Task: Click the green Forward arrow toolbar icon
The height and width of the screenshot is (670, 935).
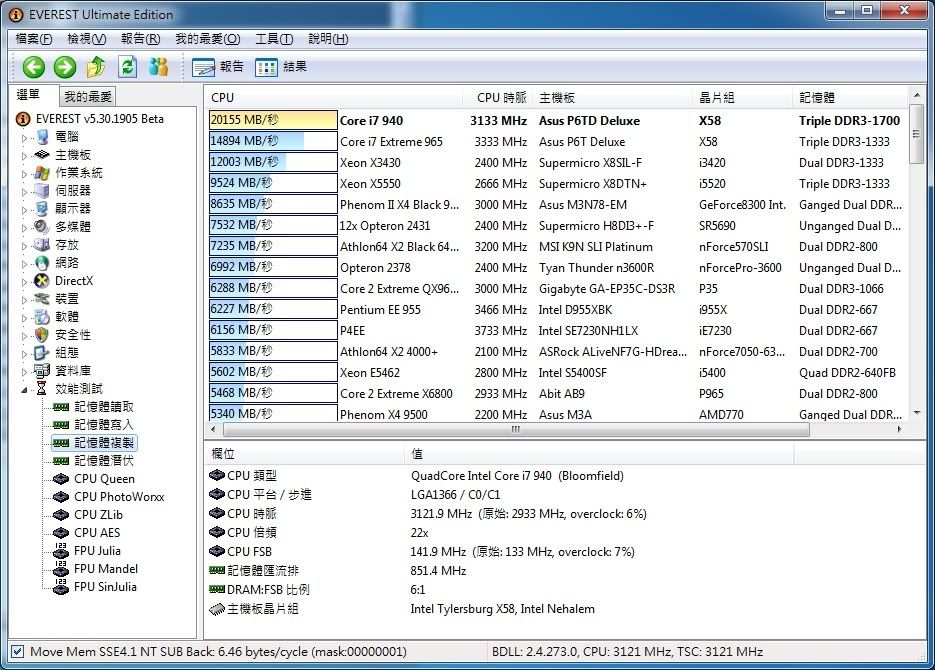Action: [65, 67]
